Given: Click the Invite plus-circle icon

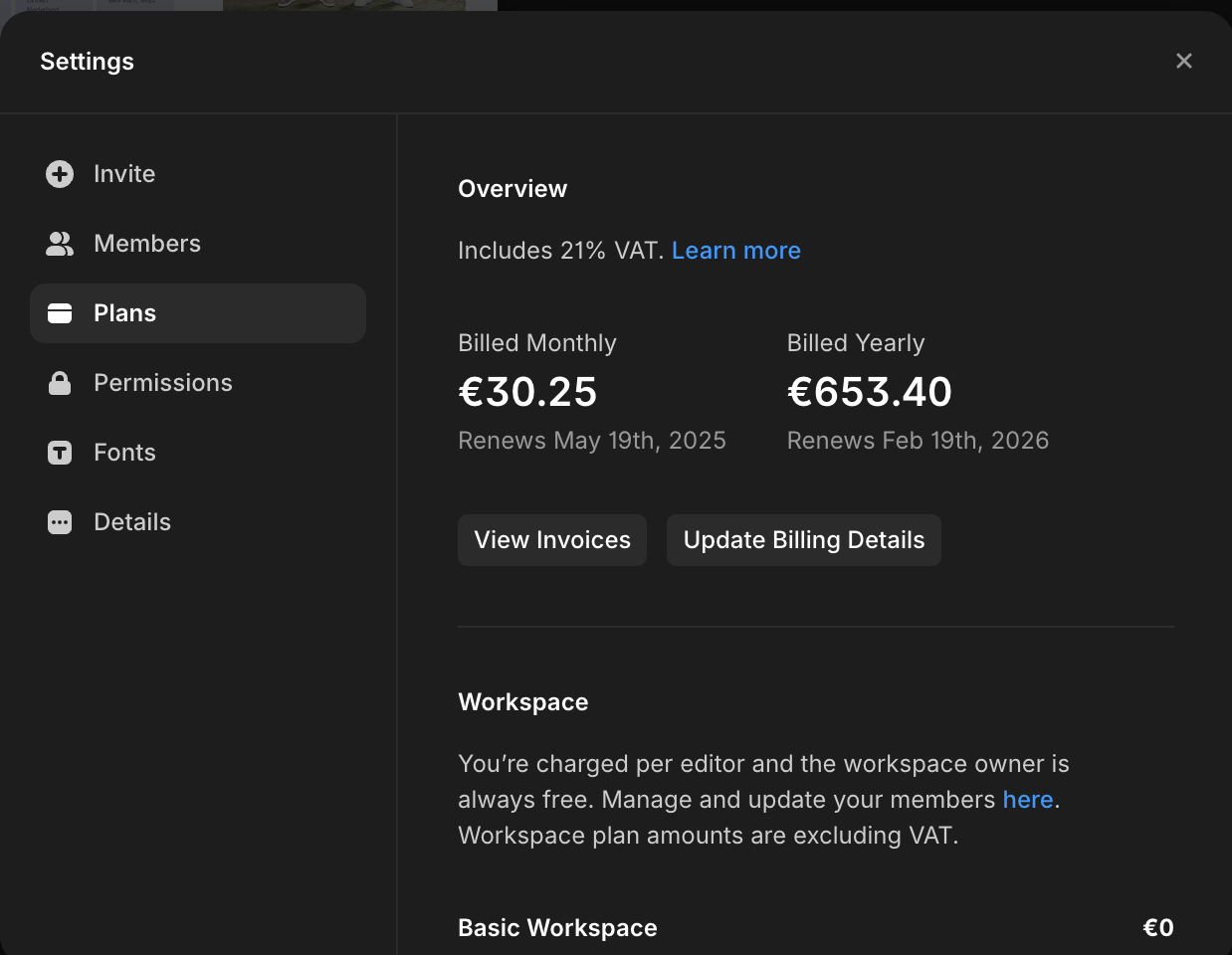Looking at the screenshot, I should click(60, 174).
